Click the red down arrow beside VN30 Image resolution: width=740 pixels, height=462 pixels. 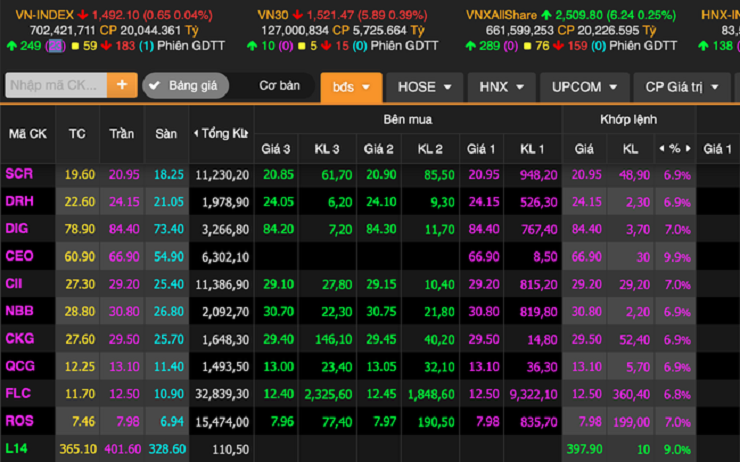click(297, 15)
